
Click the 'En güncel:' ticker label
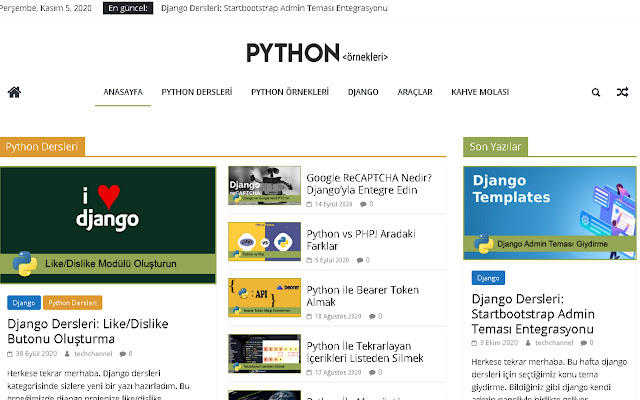pyautogui.click(x=128, y=8)
